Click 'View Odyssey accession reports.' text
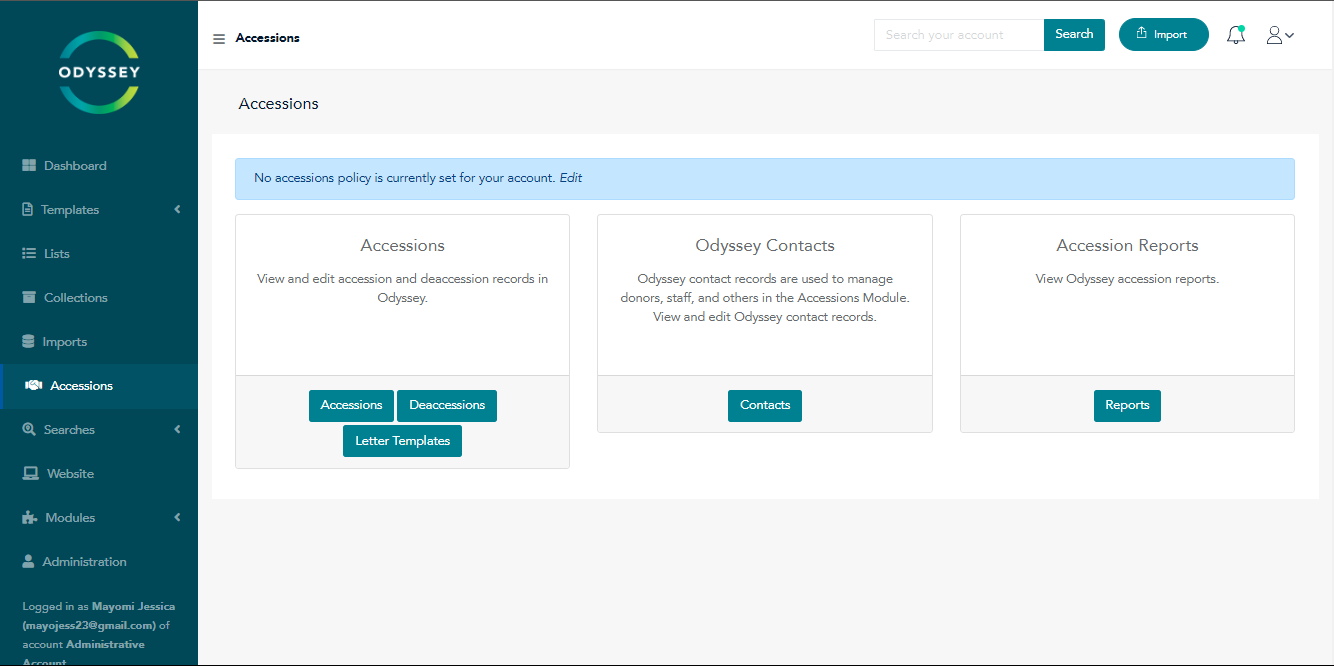 [x=1127, y=279]
